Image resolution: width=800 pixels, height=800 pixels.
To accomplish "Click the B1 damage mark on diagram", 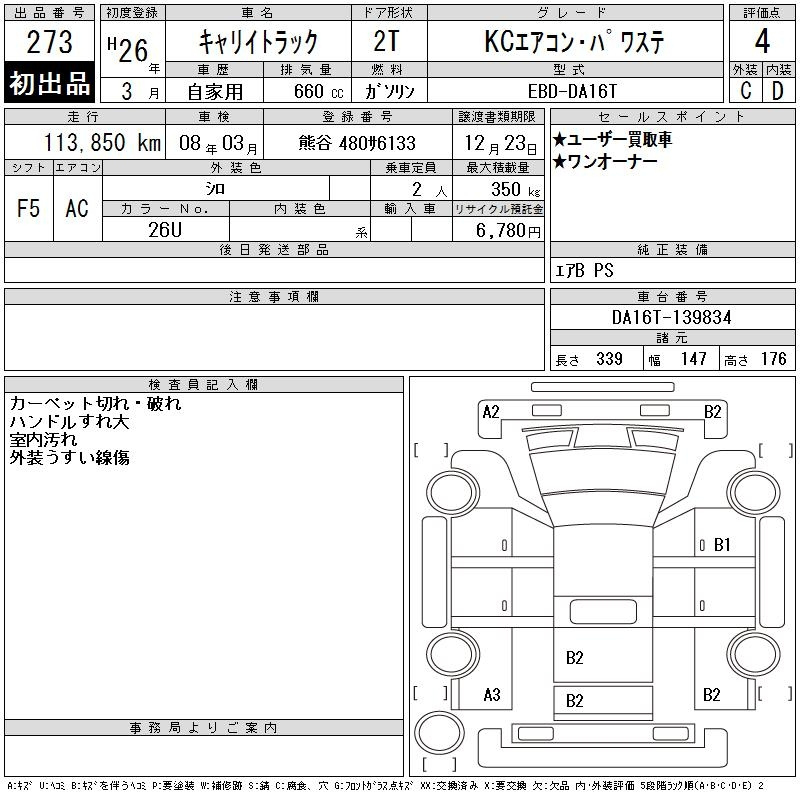I will pos(722,545).
